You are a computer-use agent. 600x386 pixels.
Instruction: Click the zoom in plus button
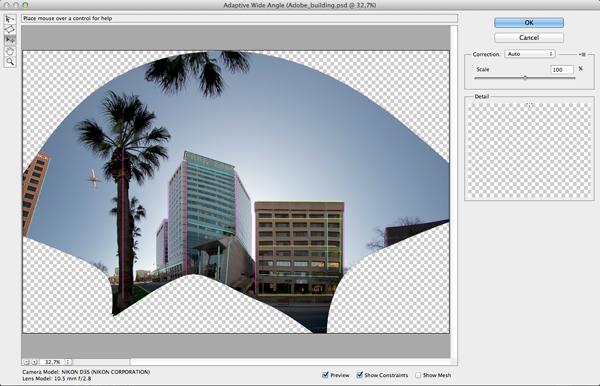point(34,362)
